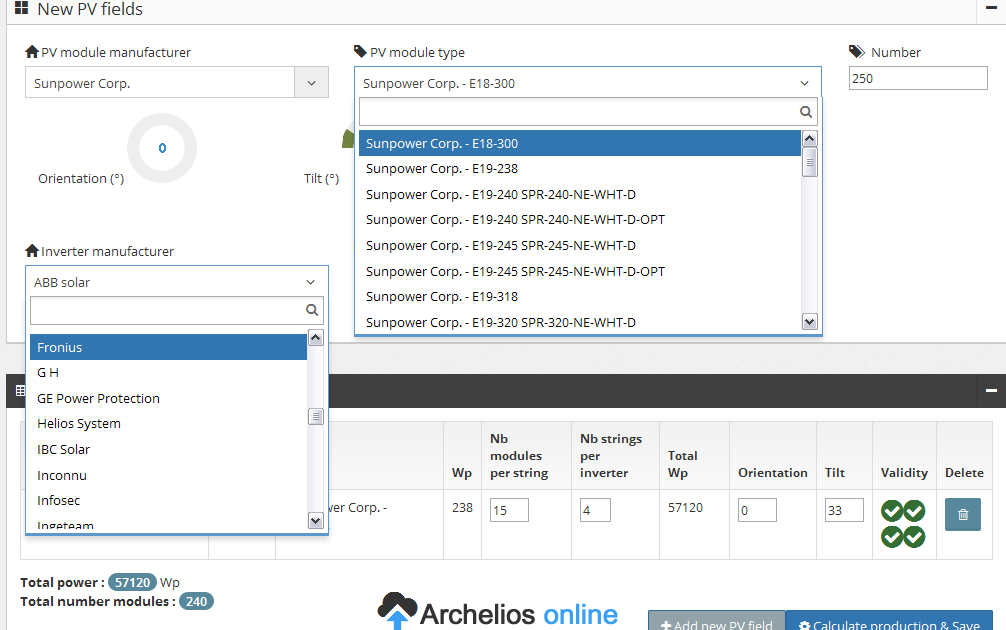Select Sunpower Corp. - E18-300 option

pos(580,143)
